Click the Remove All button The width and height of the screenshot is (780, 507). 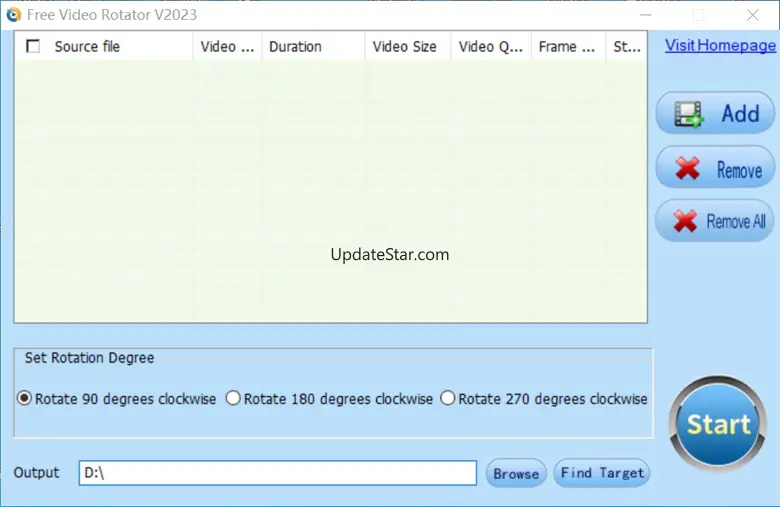point(715,221)
